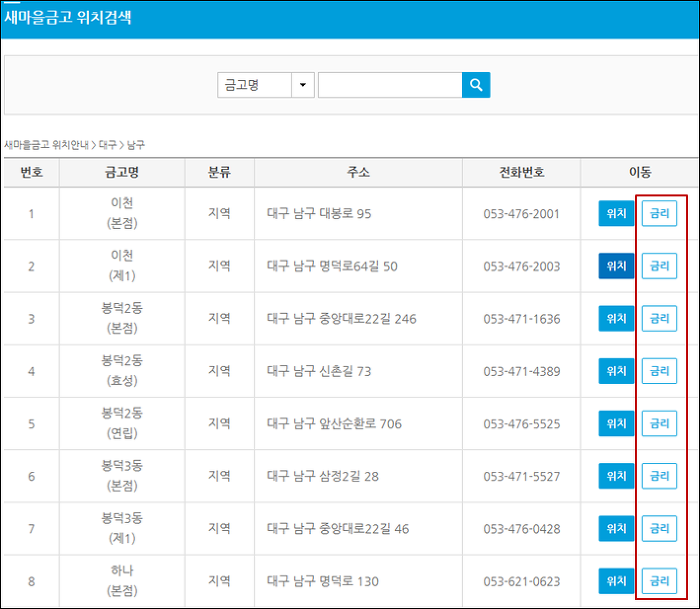Click phone number 053-476-2001

[x=521, y=214]
